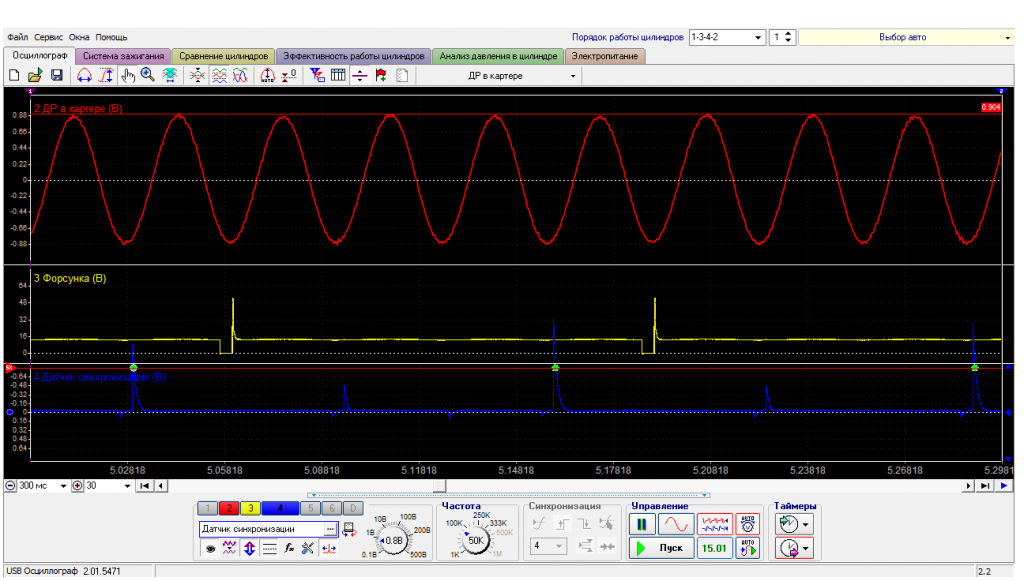Toggle the blue channel 4 button
The image size is (1024, 581).
[x=280, y=508]
